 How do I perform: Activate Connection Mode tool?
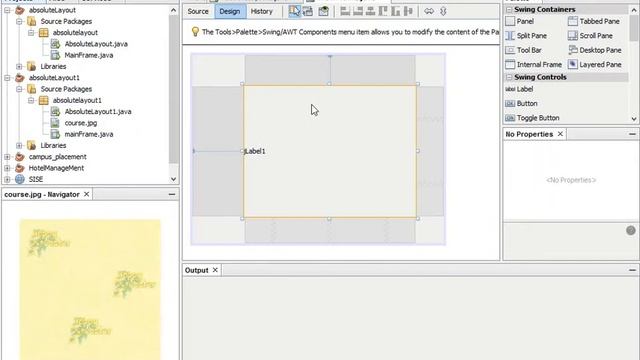pyautogui.click(x=308, y=11)
